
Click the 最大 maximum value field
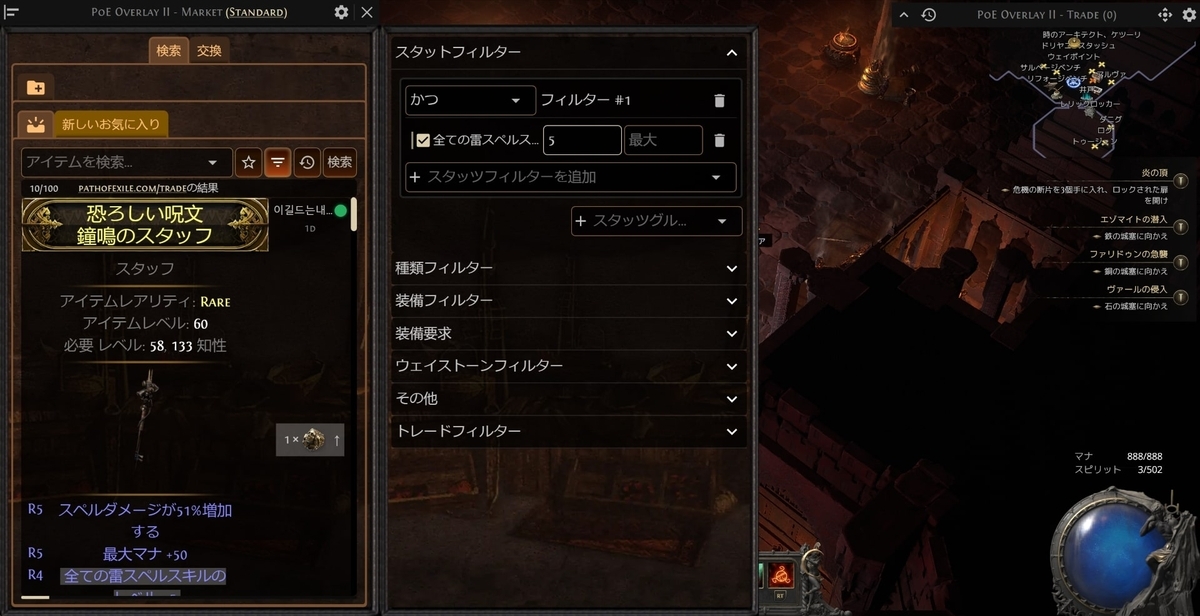tap(663, 140)
